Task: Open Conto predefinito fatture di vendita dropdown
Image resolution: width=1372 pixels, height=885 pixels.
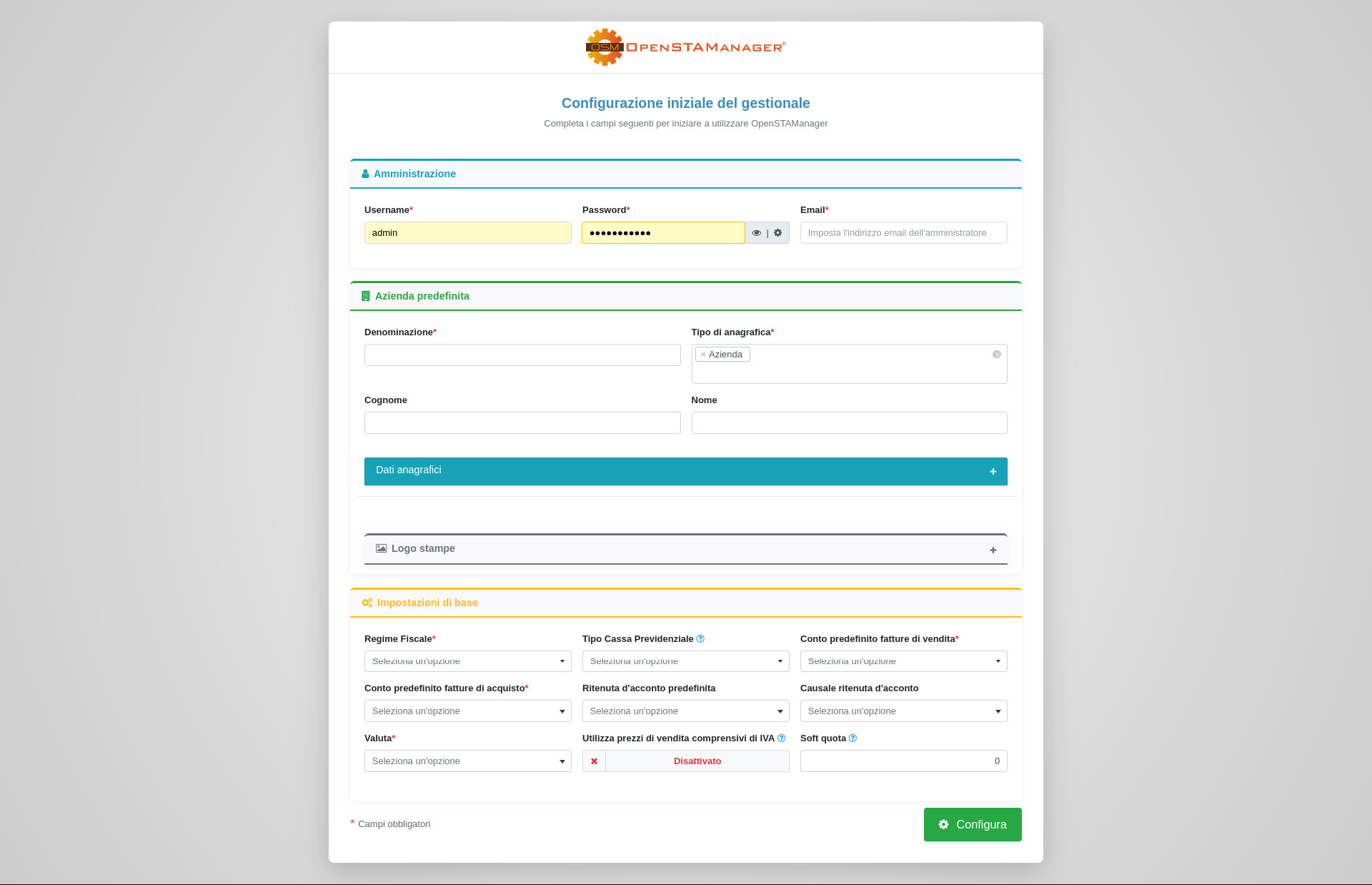Action: tap(903, 661)
